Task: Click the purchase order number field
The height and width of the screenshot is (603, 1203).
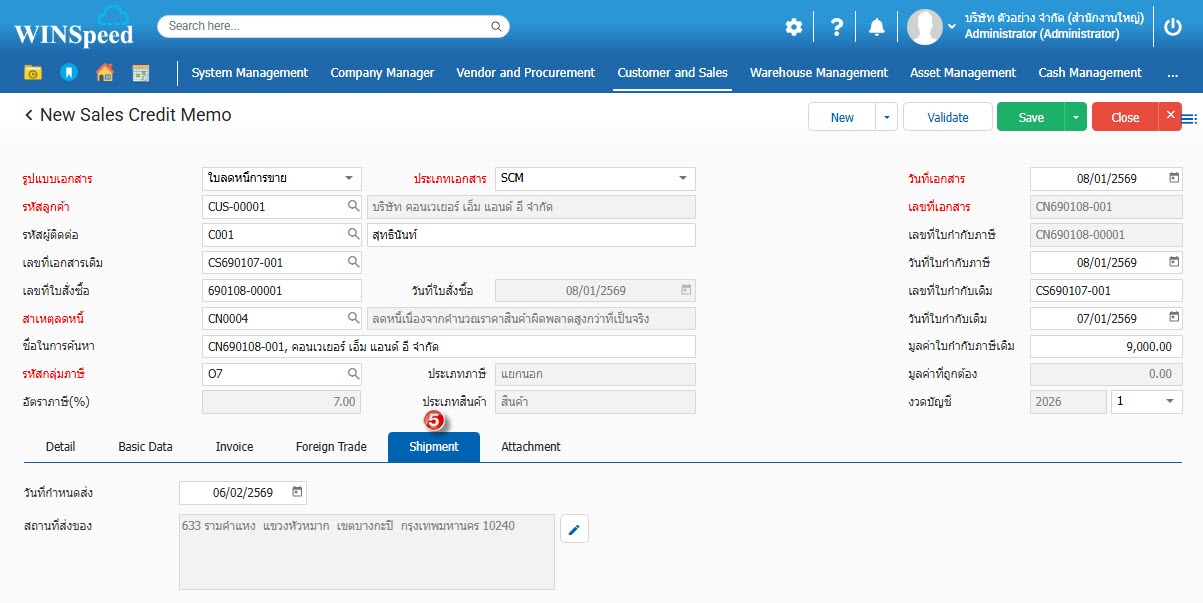Action: (281, 291)
